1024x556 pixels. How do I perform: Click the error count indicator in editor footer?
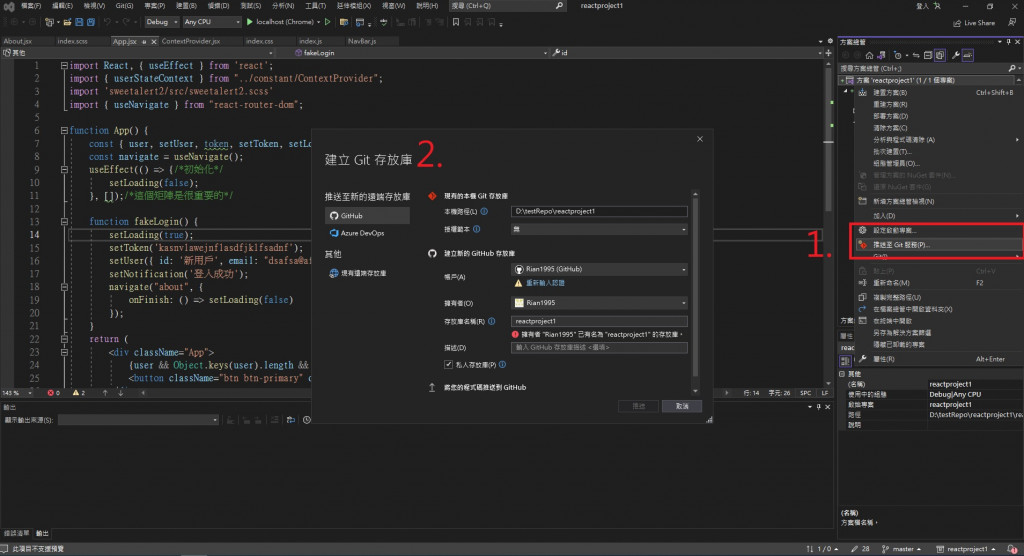(54, 393)
